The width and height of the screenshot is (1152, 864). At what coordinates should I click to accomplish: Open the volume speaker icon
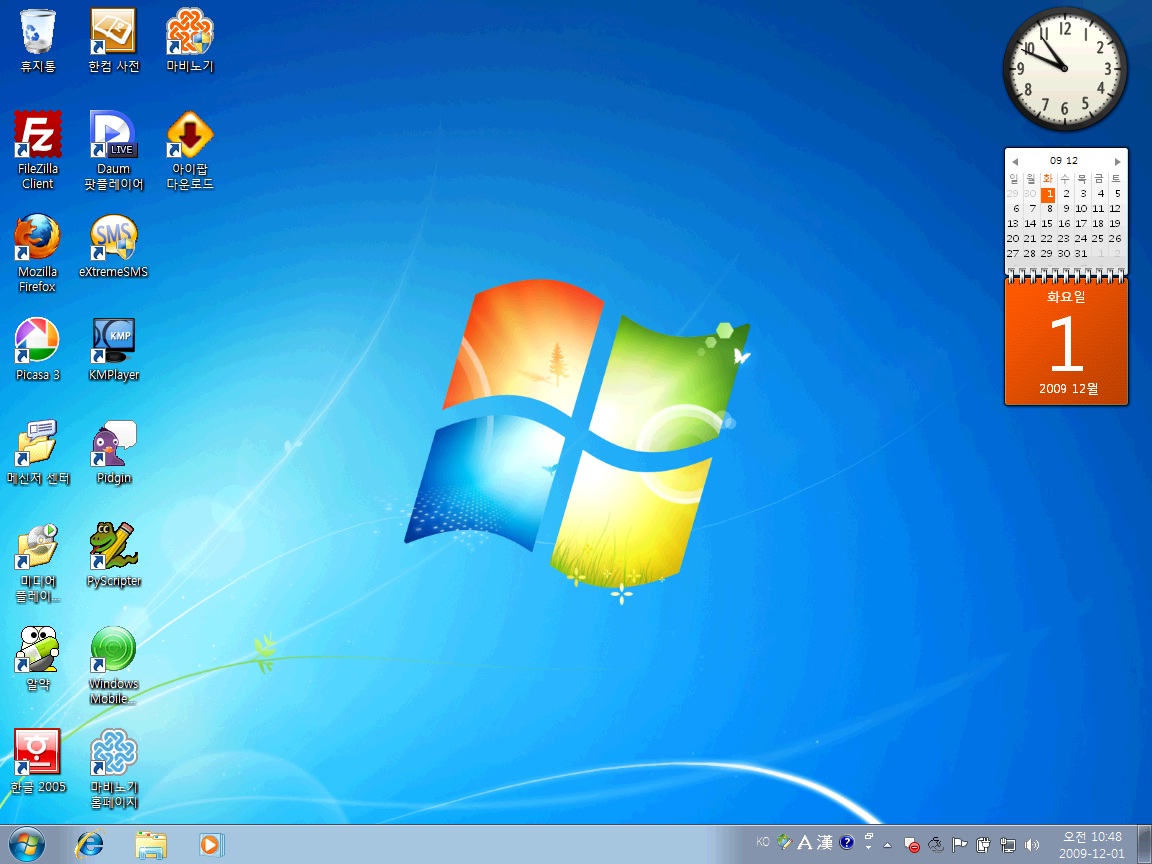click(1032, 845)
